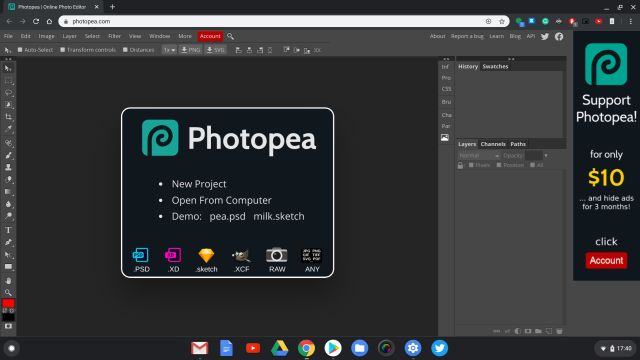Switch to the Paths tab
This screenshot has height=360, width=640.
(518, 144)
